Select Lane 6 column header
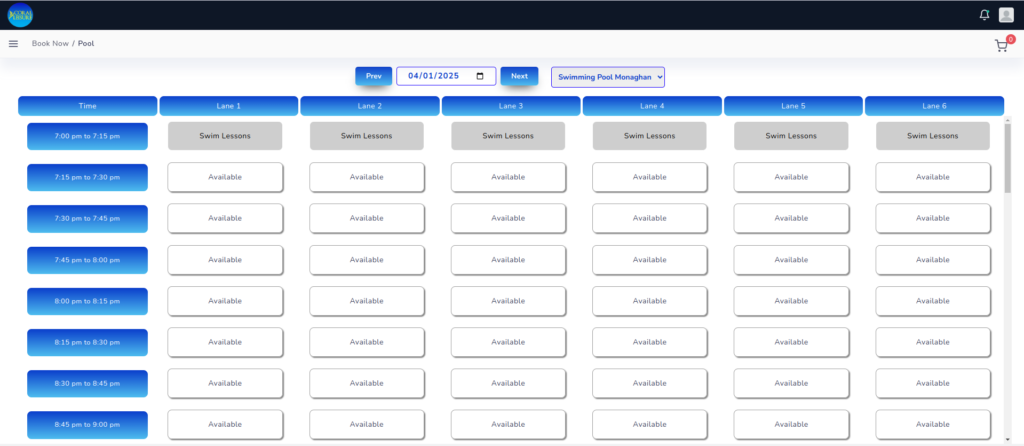 [x=934, y=106]
